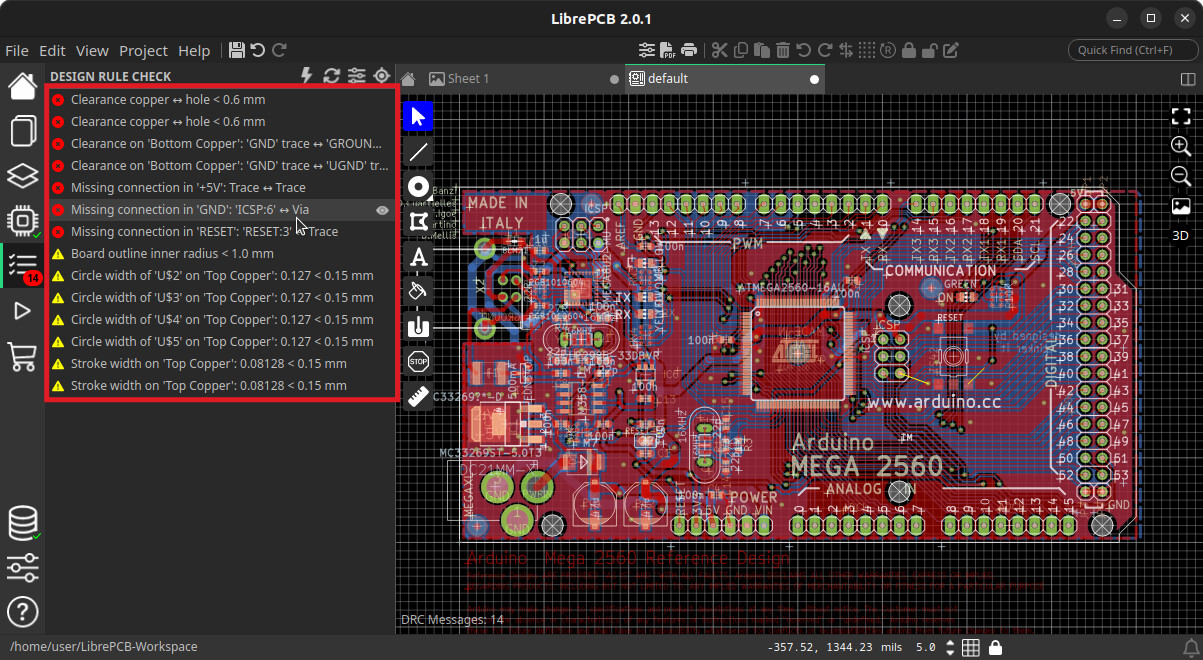Zoom to fit board view
This screenshot has height=660, width=1203.
tap(1181, 116)
